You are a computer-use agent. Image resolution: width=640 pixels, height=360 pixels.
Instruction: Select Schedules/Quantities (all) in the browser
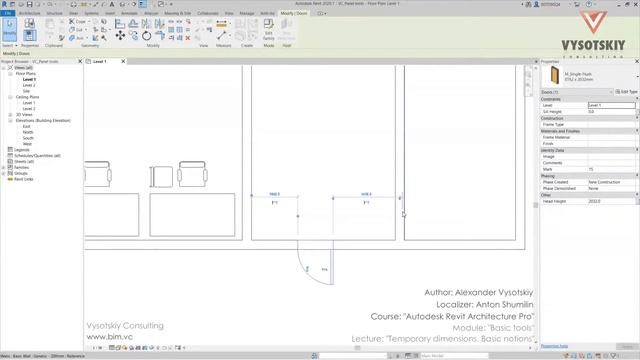pyautogui.click(x=37, y=156)
